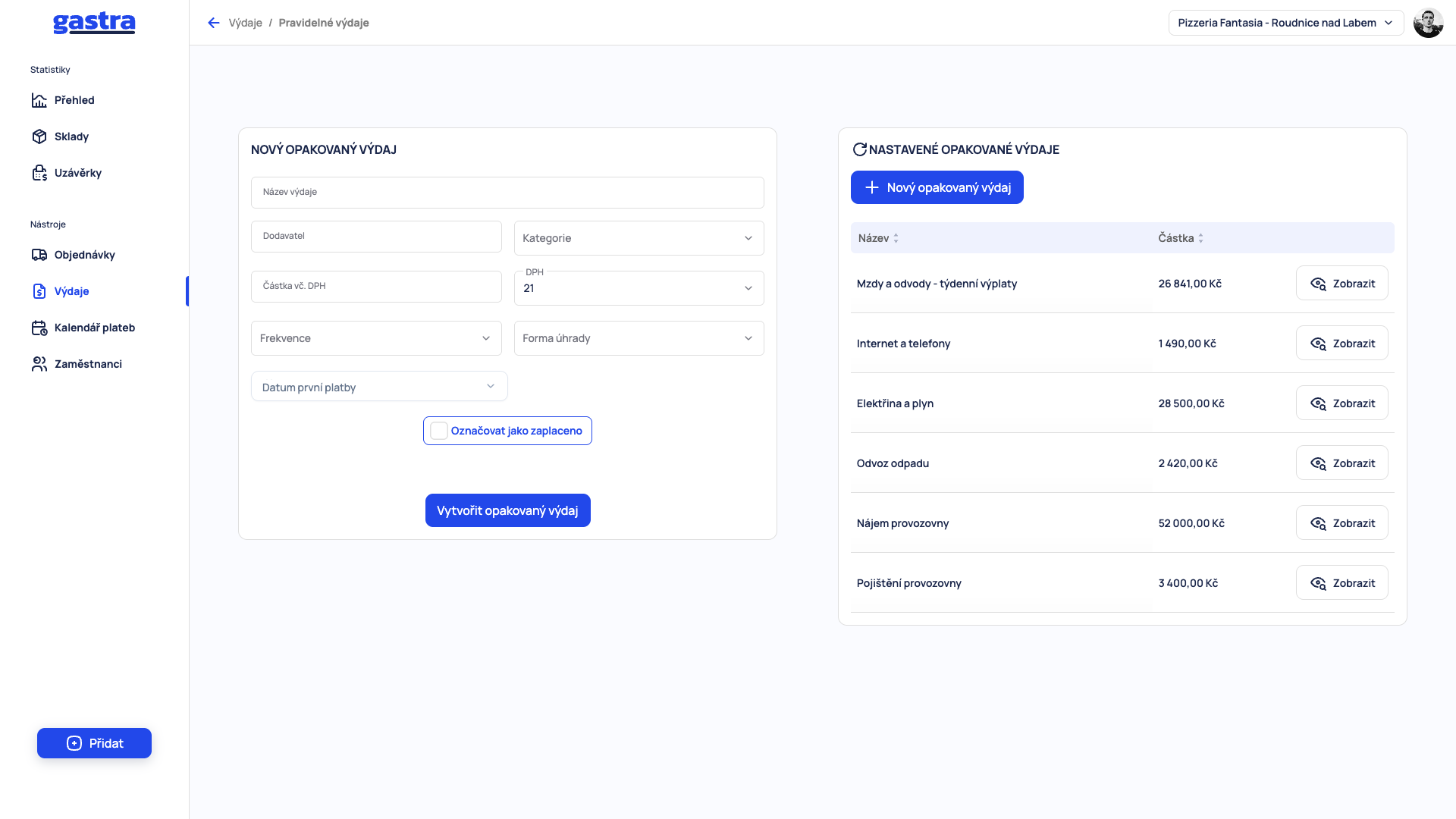Click Zobrazit for Odvoz odpadu
This screenshot has height=819, width=1456.
click(x=1341, y=463)
